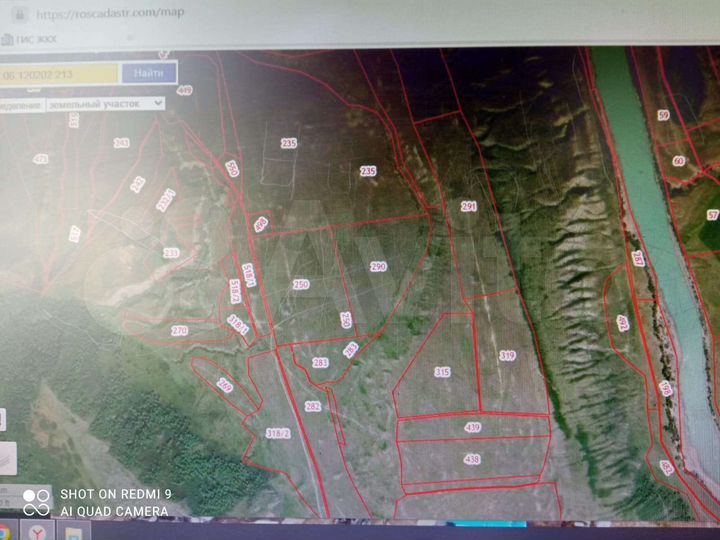Click the roscadastr.com/map URL in the address bar
Viewport: 720px width, 540px height.
pyautogui.click(x=110, y=15)
